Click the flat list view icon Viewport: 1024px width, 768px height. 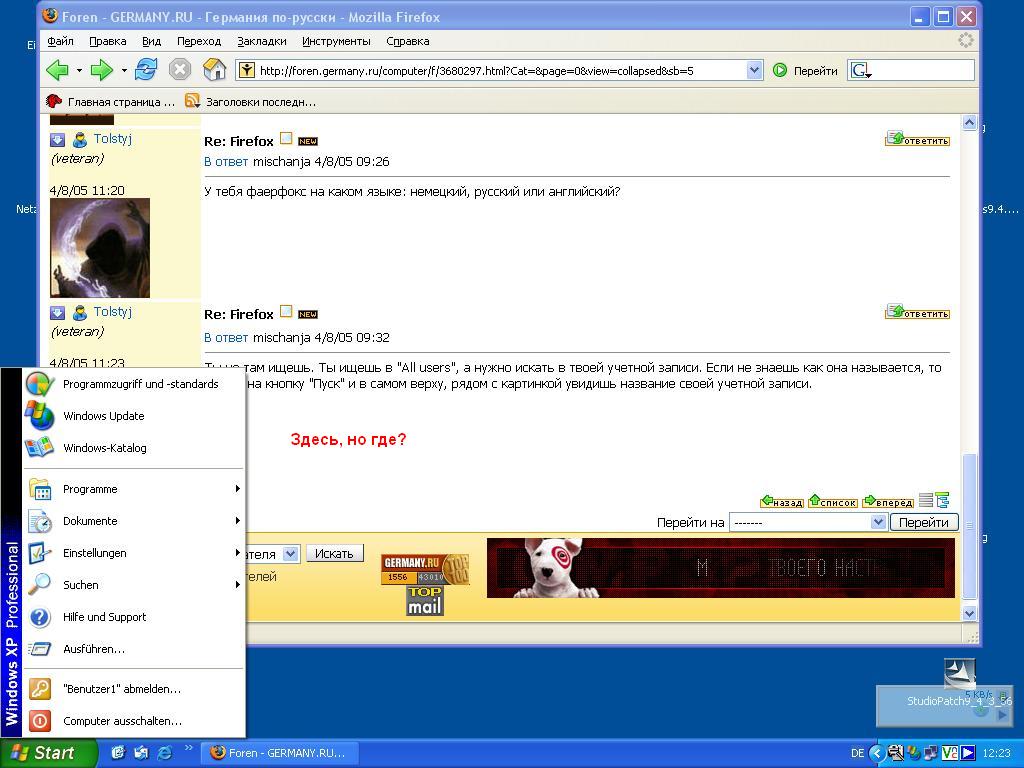pos(926,500)
